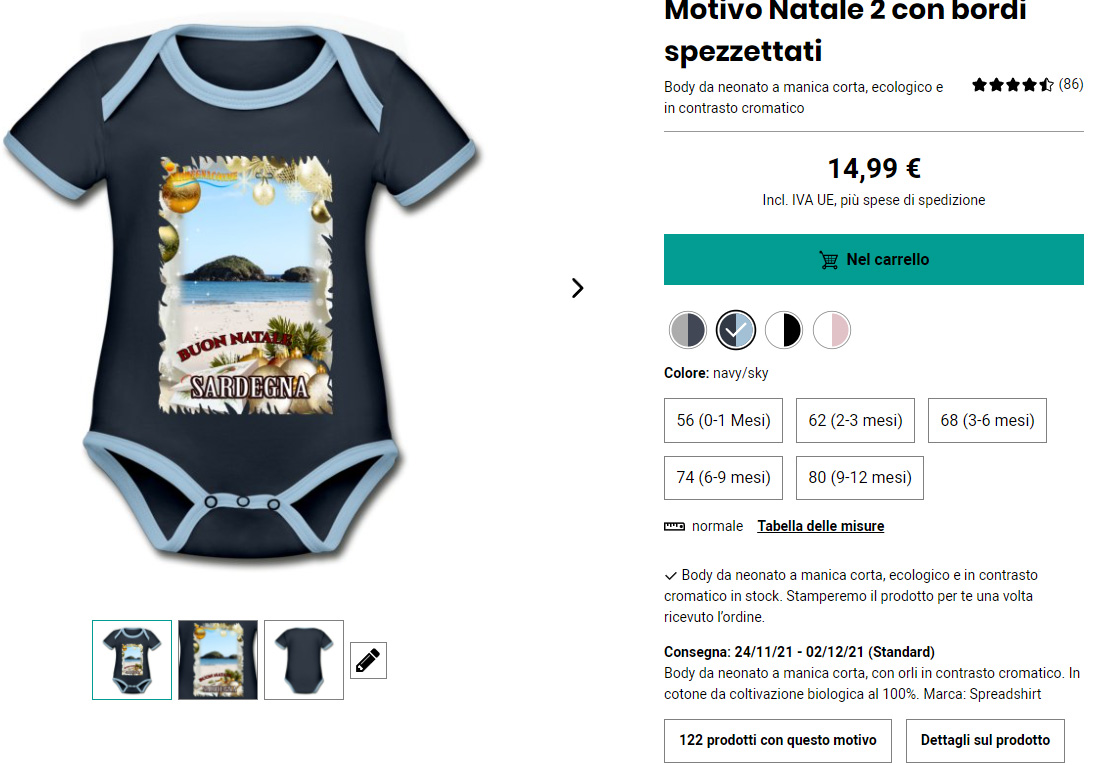Go to next product image arrow

tap(577, 288)
